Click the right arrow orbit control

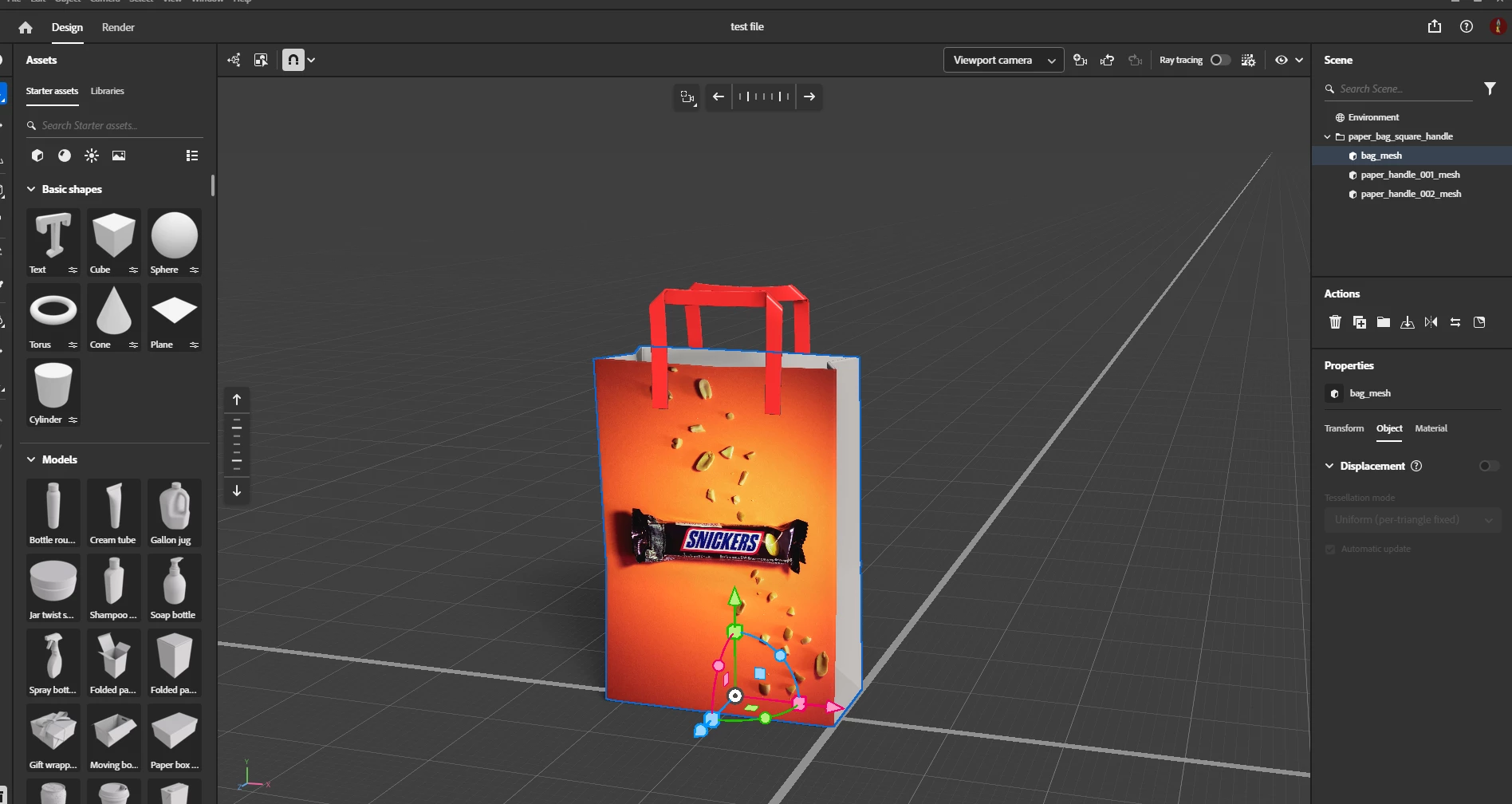809,97
